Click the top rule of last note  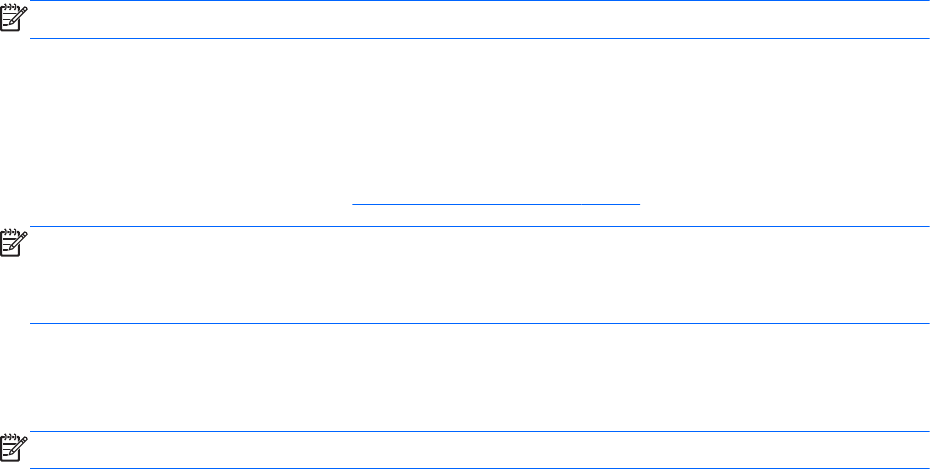coord(480,431)
